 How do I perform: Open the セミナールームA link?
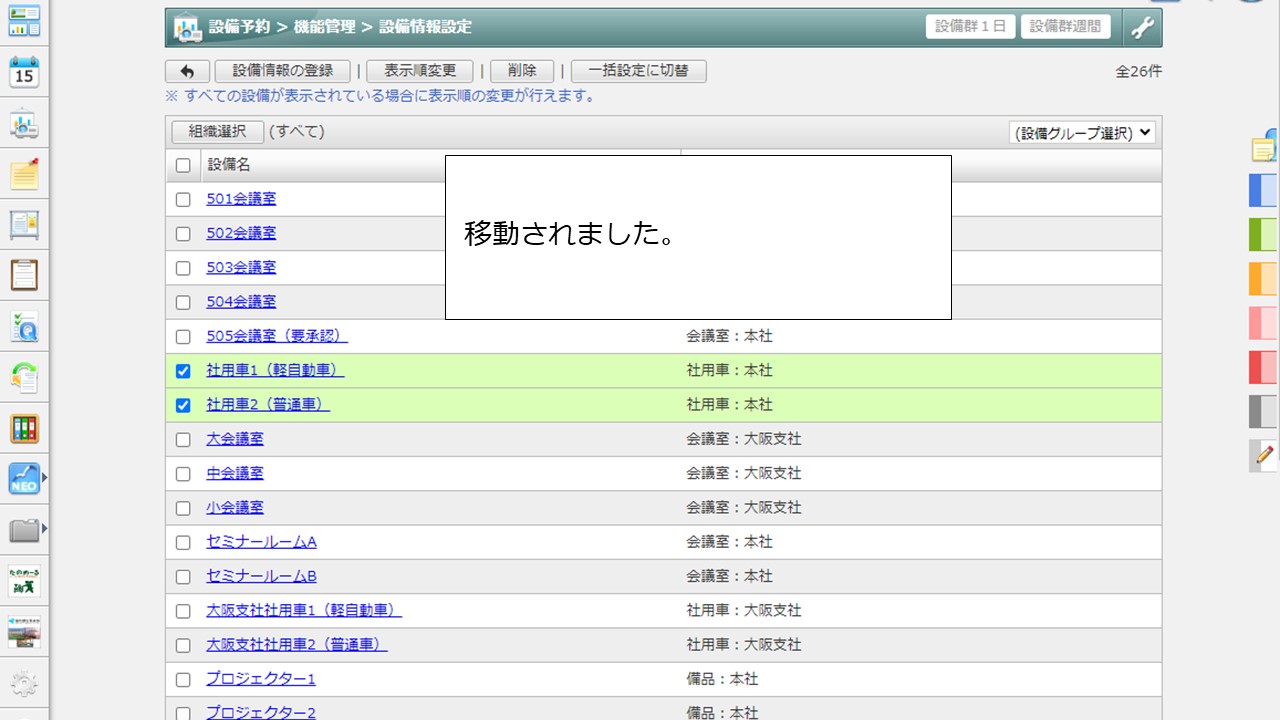(x=261, y=542)
